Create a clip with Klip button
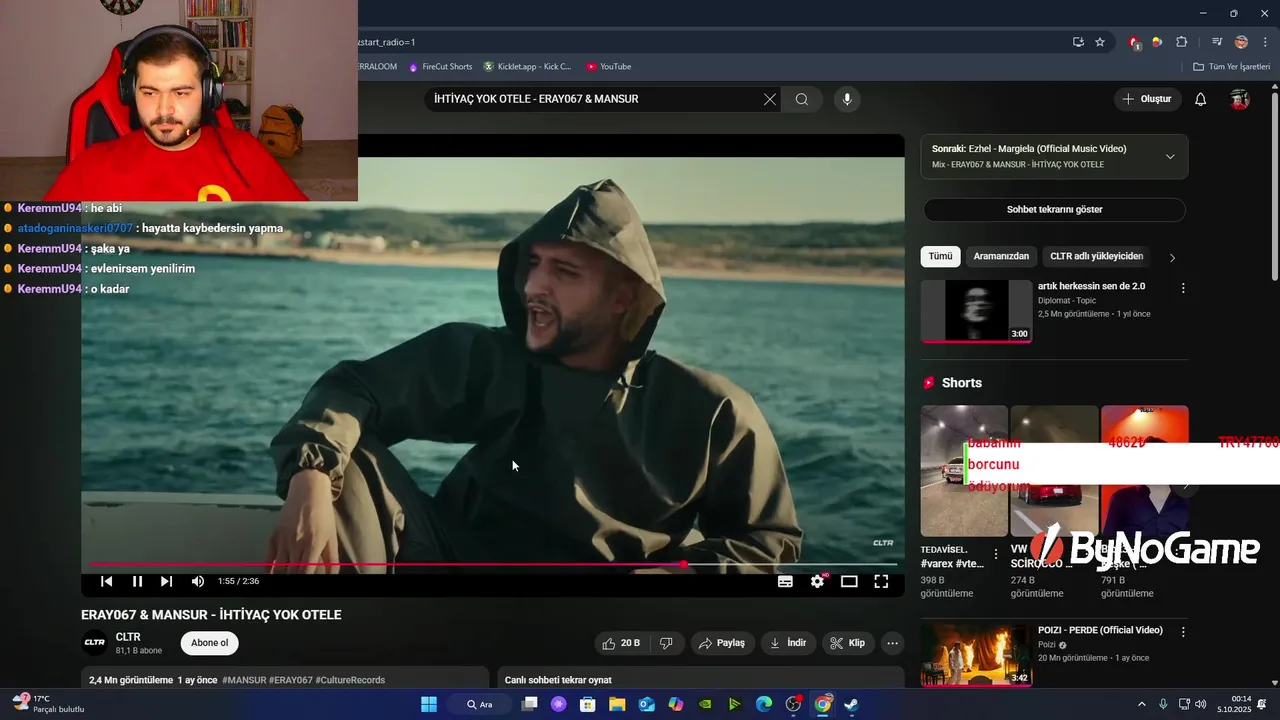This screenshot has height=720, width=1280. click(848, 643)
